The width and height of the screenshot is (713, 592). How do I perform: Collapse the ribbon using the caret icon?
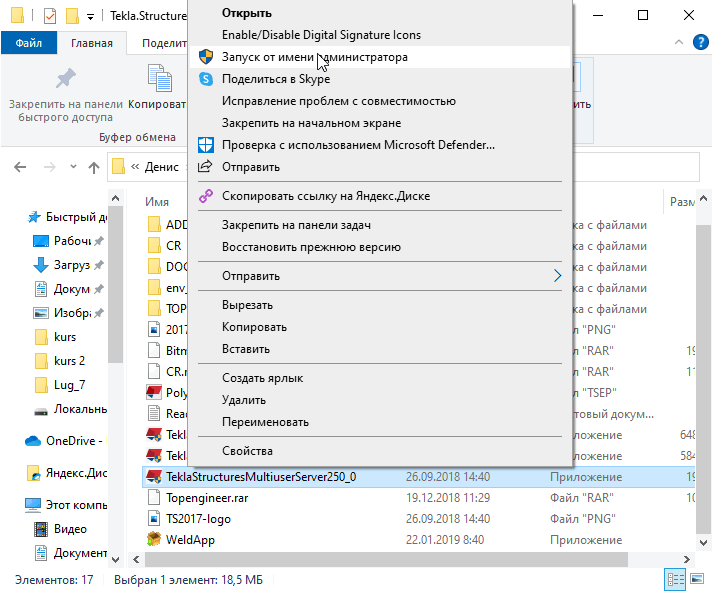point(679,42)
